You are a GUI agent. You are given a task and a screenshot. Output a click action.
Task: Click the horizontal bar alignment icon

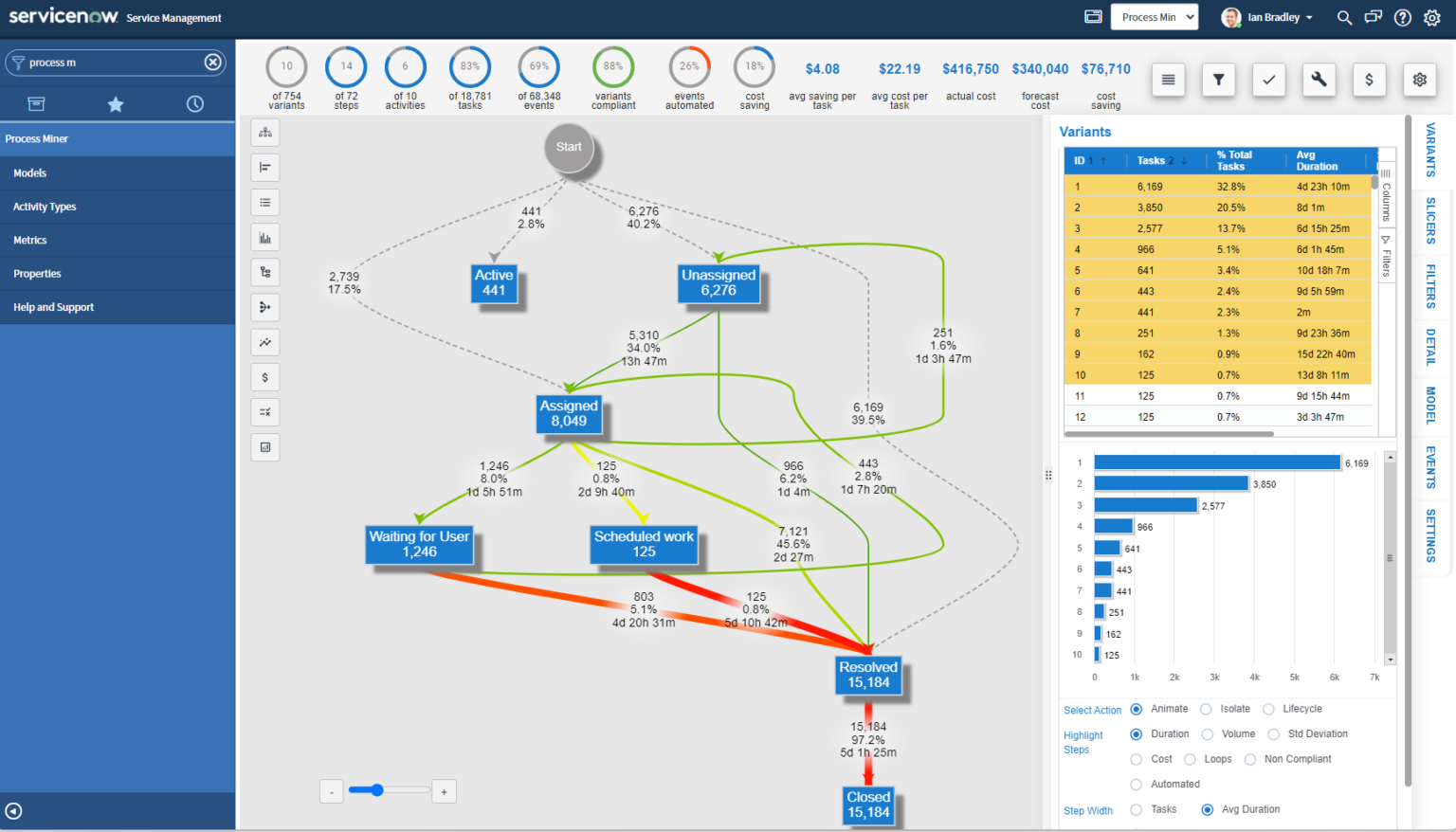click(x=265, y=168)
